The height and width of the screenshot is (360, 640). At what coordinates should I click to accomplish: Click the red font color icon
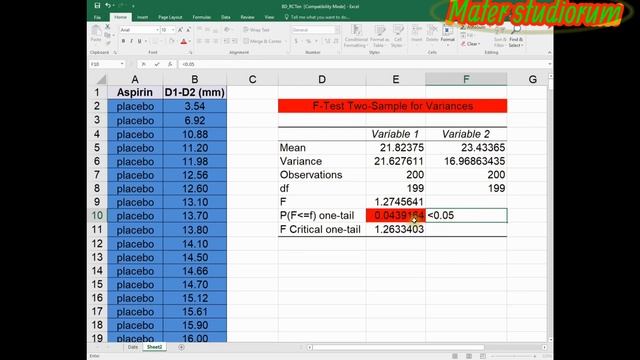pyautogui.click(x=183, y=41)
